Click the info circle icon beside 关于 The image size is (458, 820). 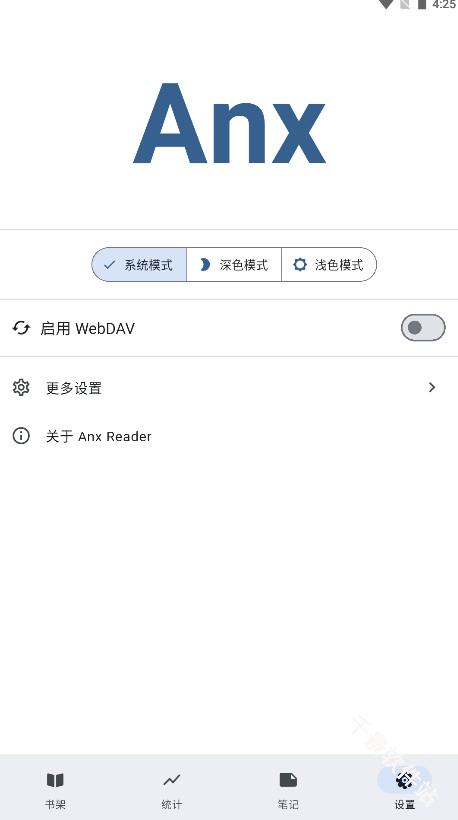point(21,436)
